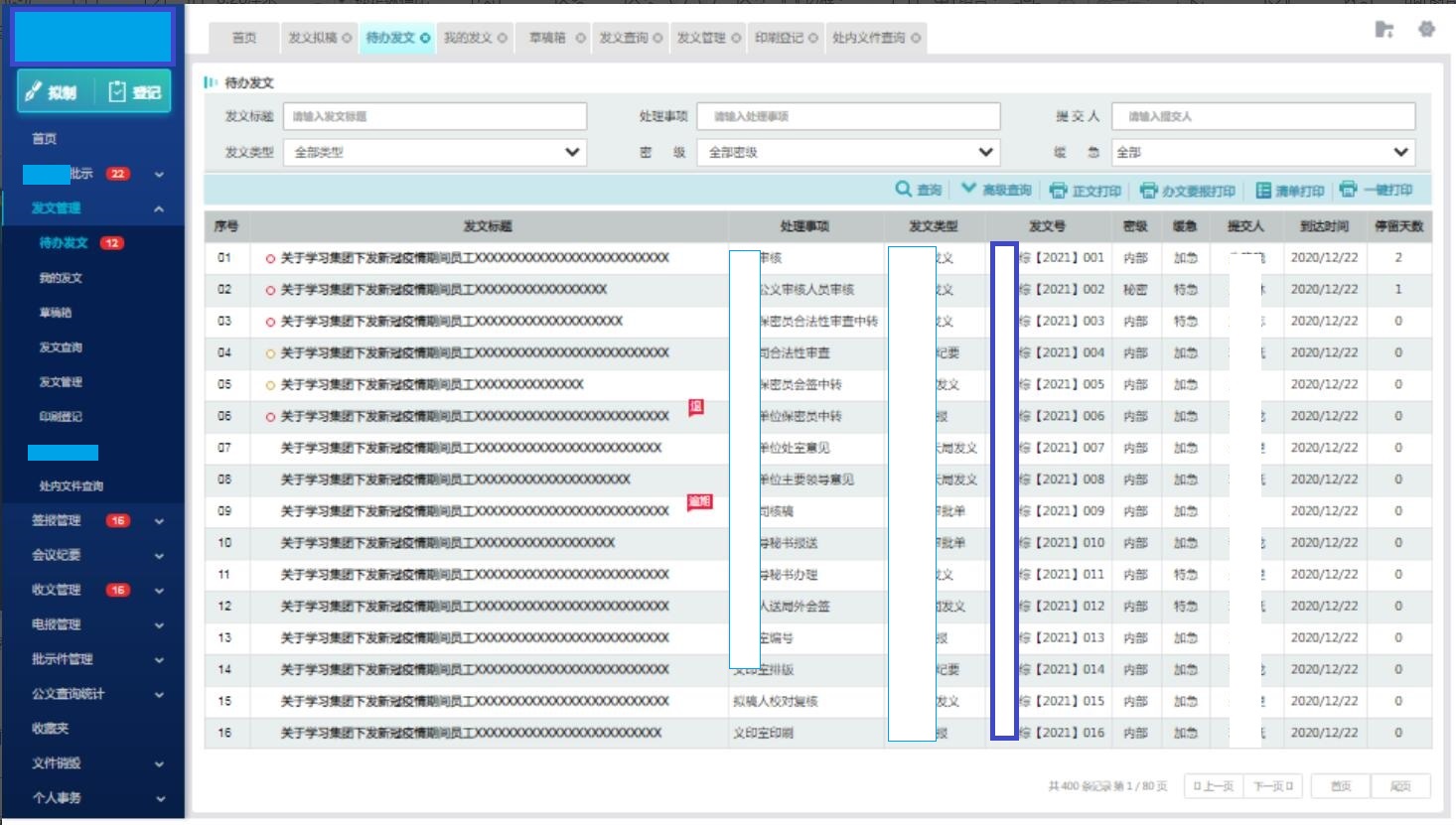Open 首页 in the sidebar menu

pyautogui.click(x=44, y=139)
